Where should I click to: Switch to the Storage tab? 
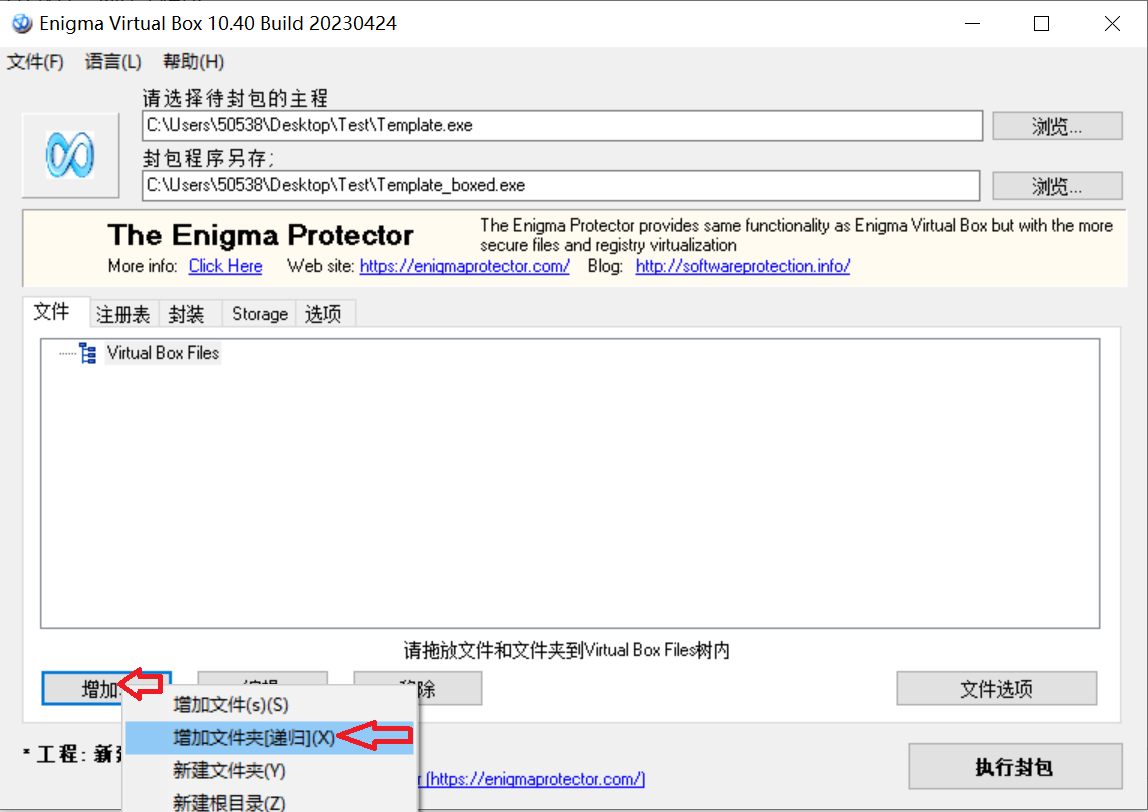[x=259, y=314]
